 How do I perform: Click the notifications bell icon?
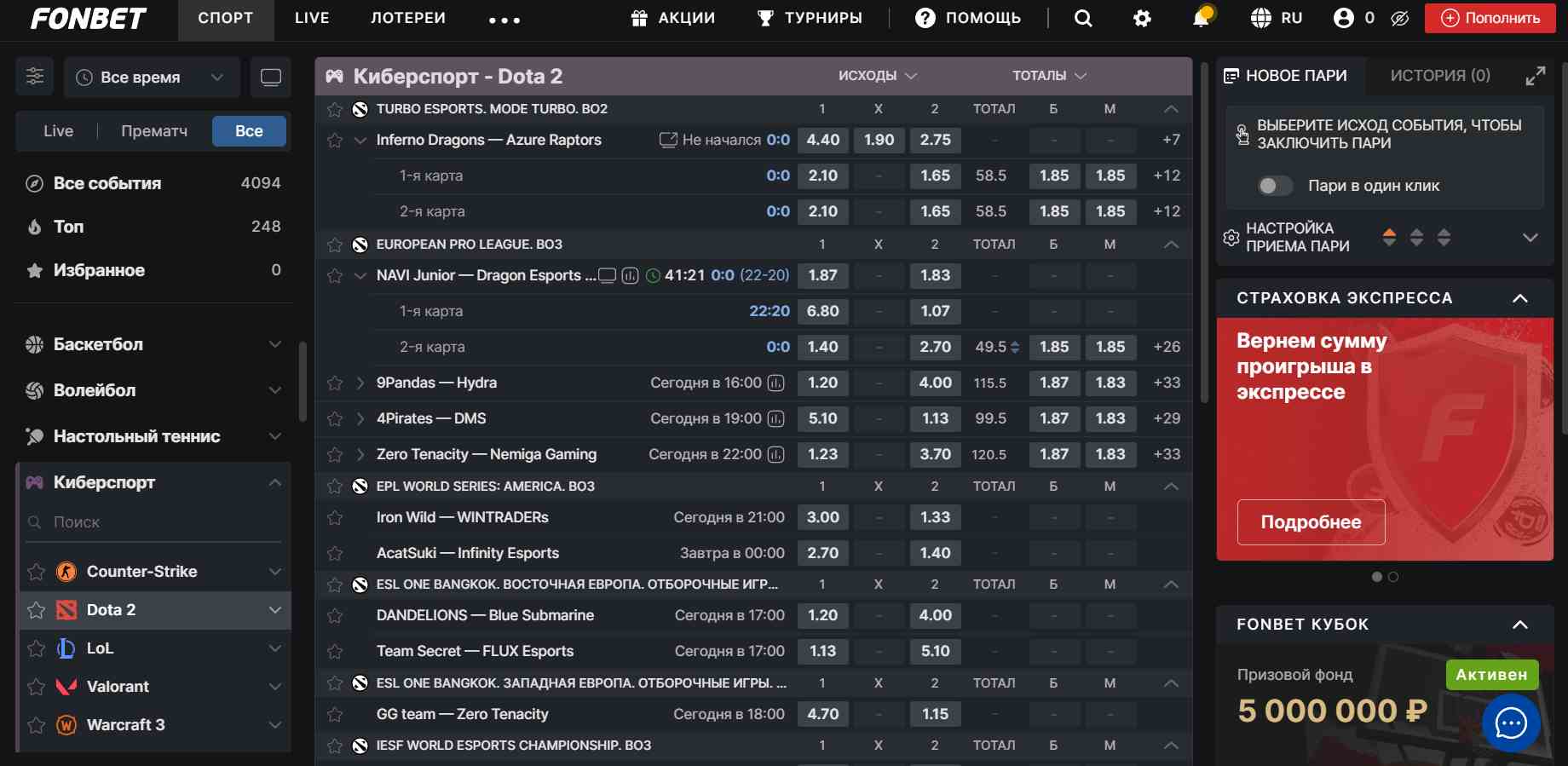coord(1201,19)
